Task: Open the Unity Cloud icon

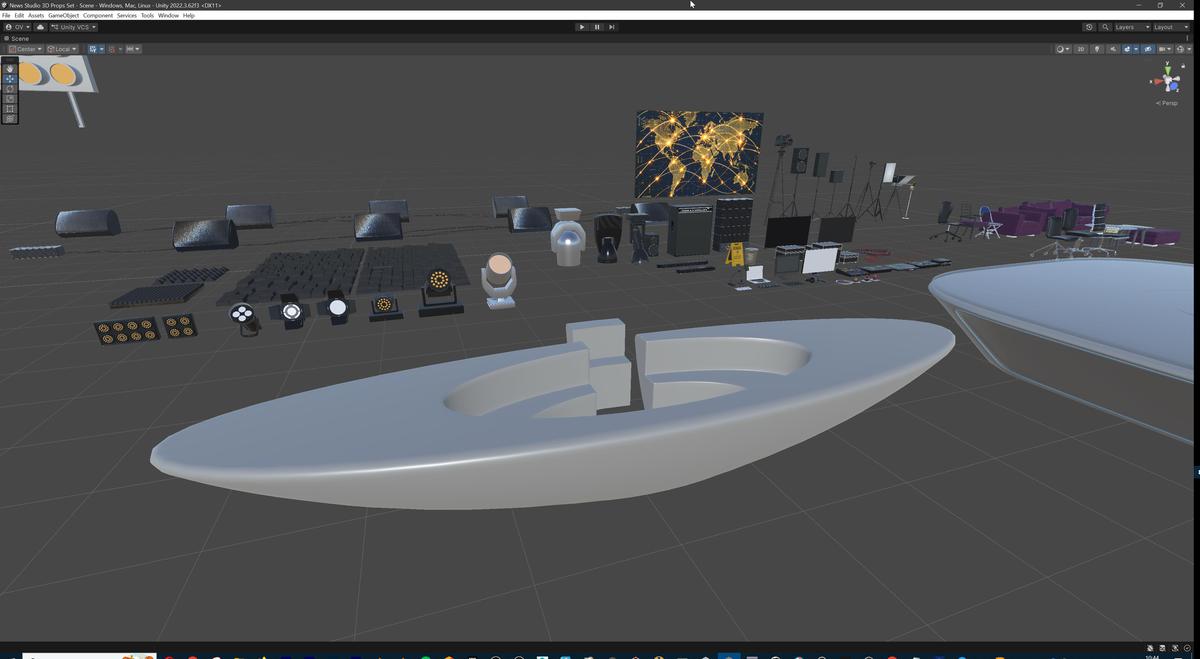Action: [x=40, y=27]
